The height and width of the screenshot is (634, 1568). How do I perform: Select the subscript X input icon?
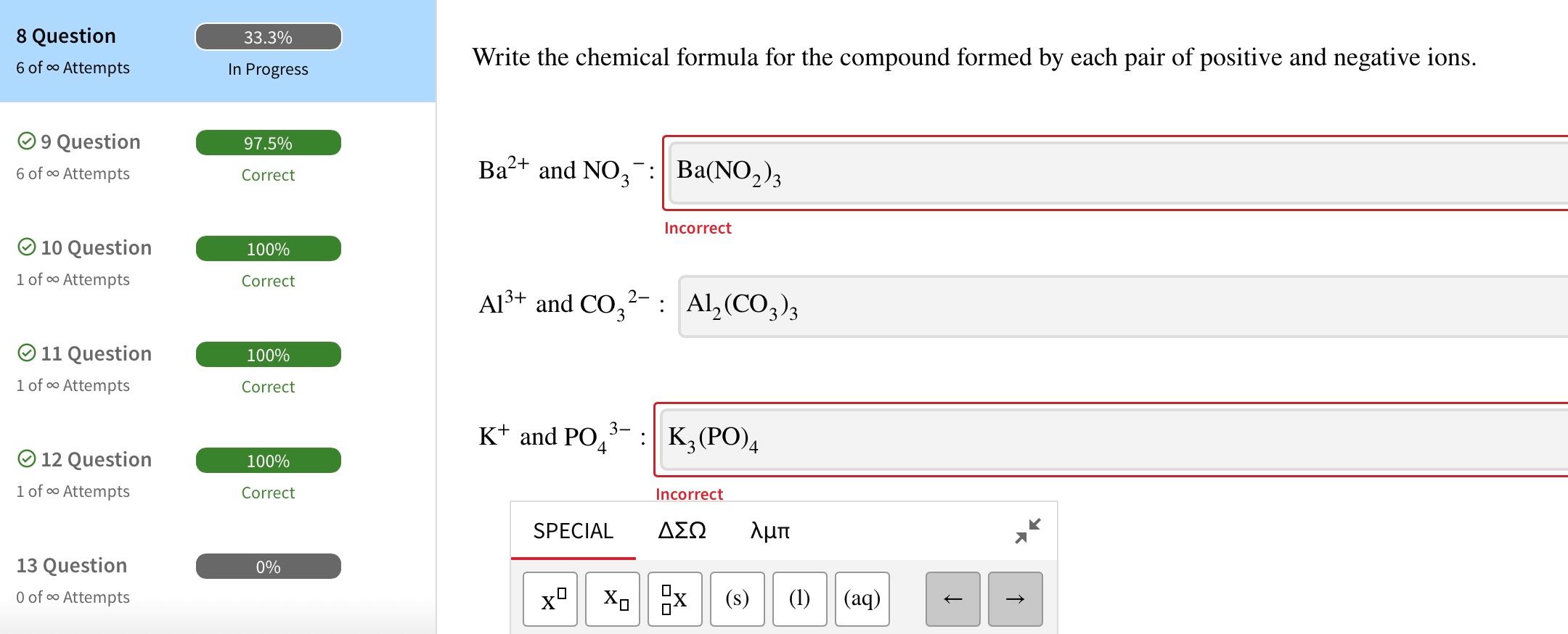click(612, 598)
